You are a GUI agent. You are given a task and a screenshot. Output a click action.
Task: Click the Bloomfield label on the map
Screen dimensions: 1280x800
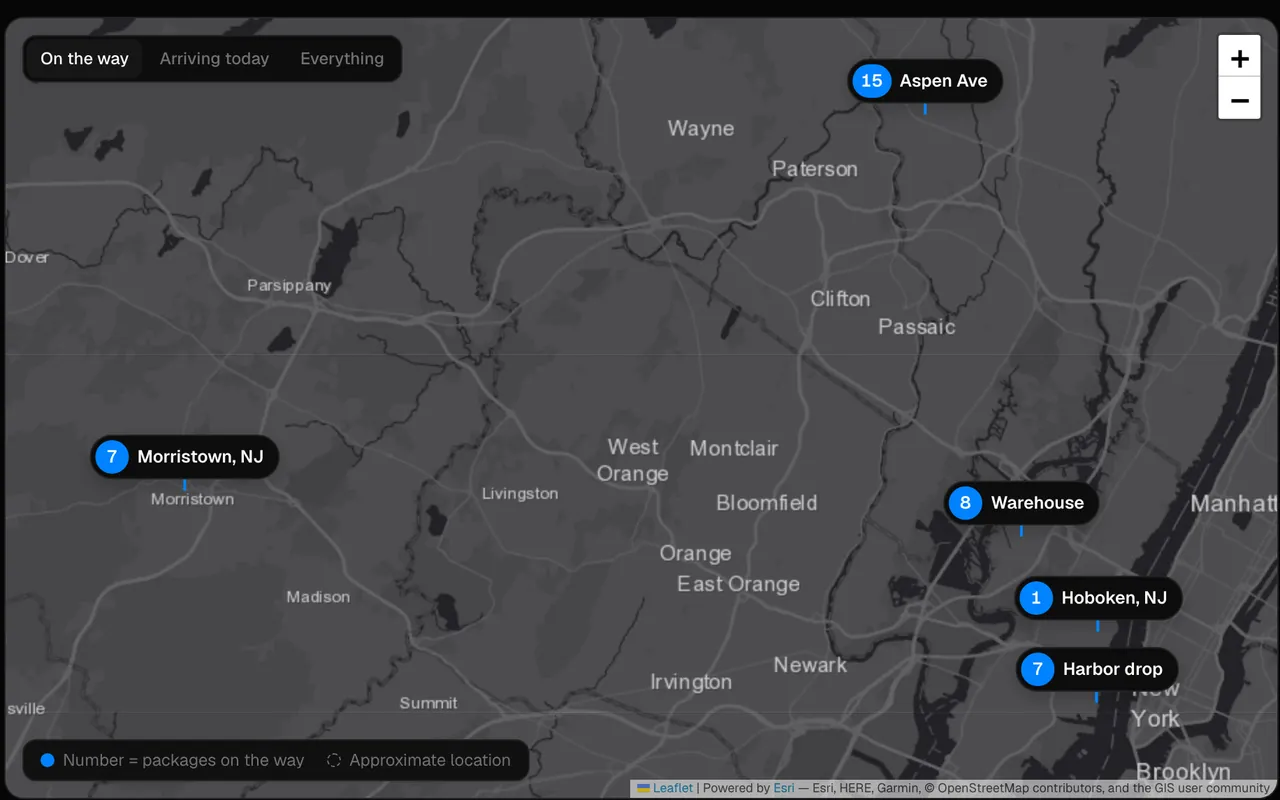(767, 503)
